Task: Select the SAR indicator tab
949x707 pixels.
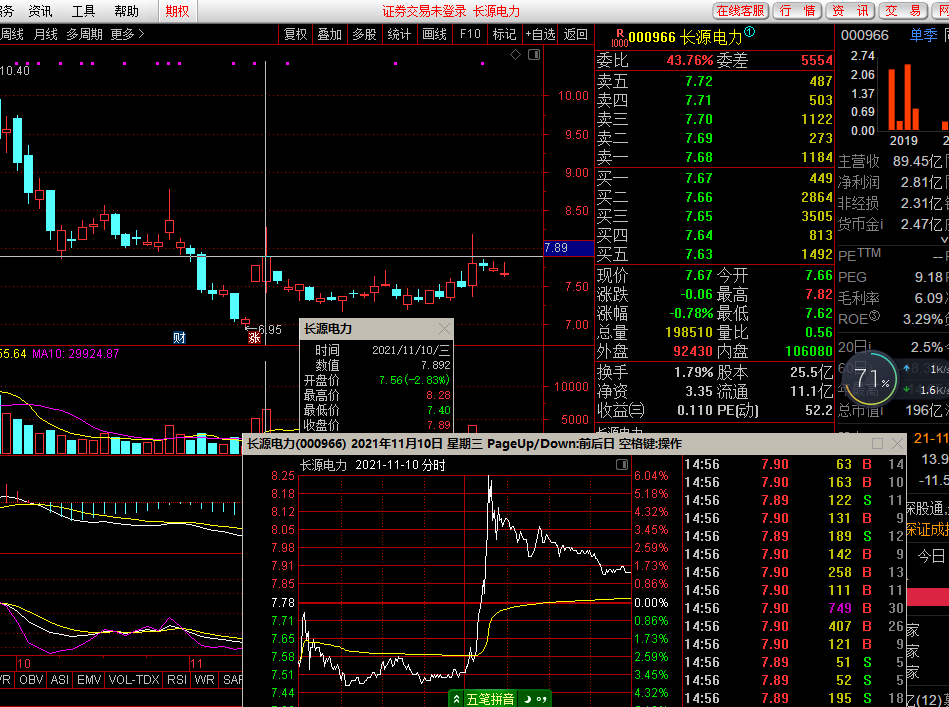Action: [232, 680]
